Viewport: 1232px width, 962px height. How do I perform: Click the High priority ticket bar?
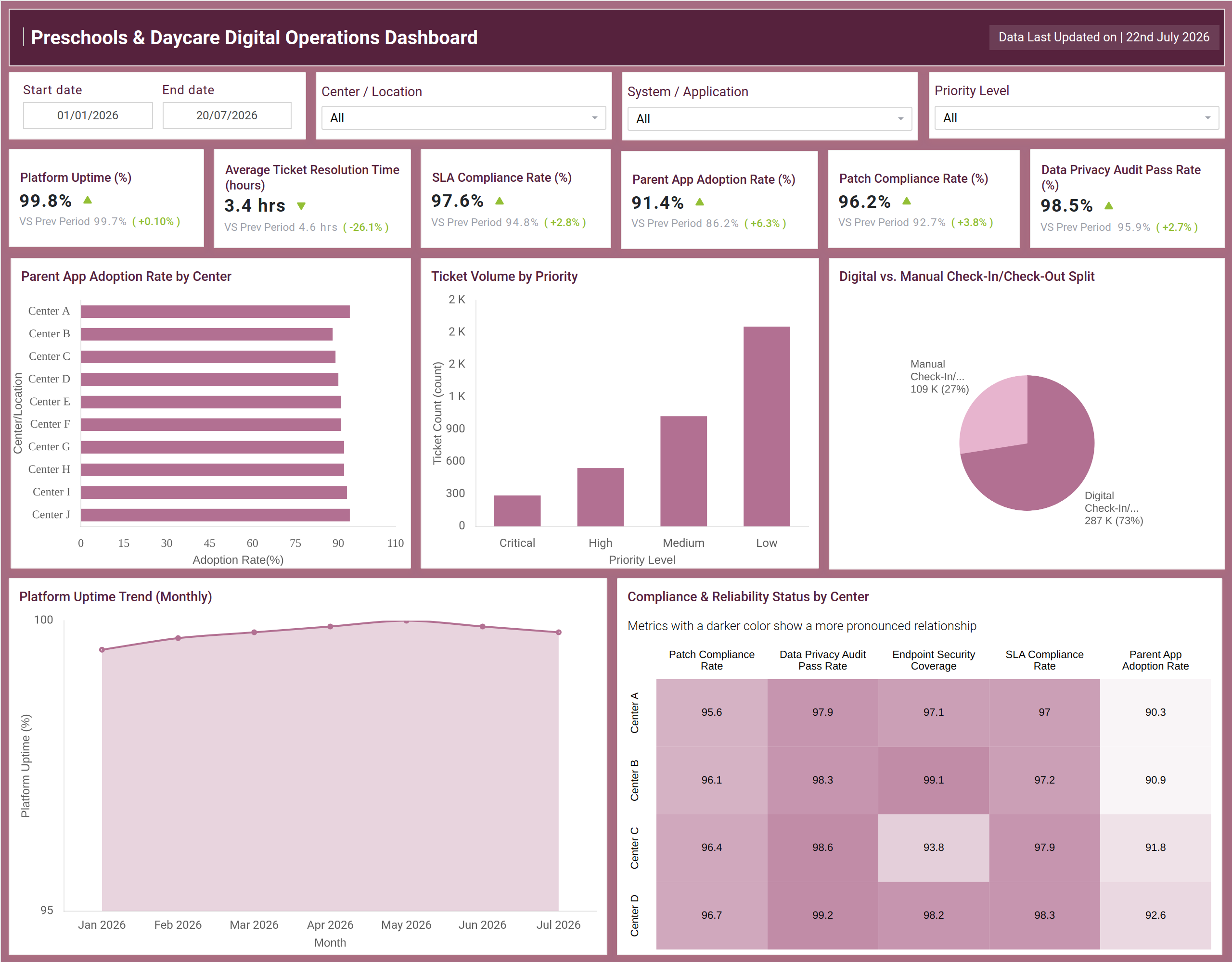click(600, 497)
